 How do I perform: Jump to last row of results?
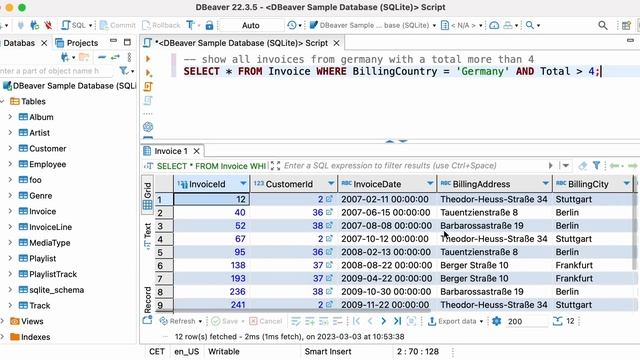click(397, 321)
